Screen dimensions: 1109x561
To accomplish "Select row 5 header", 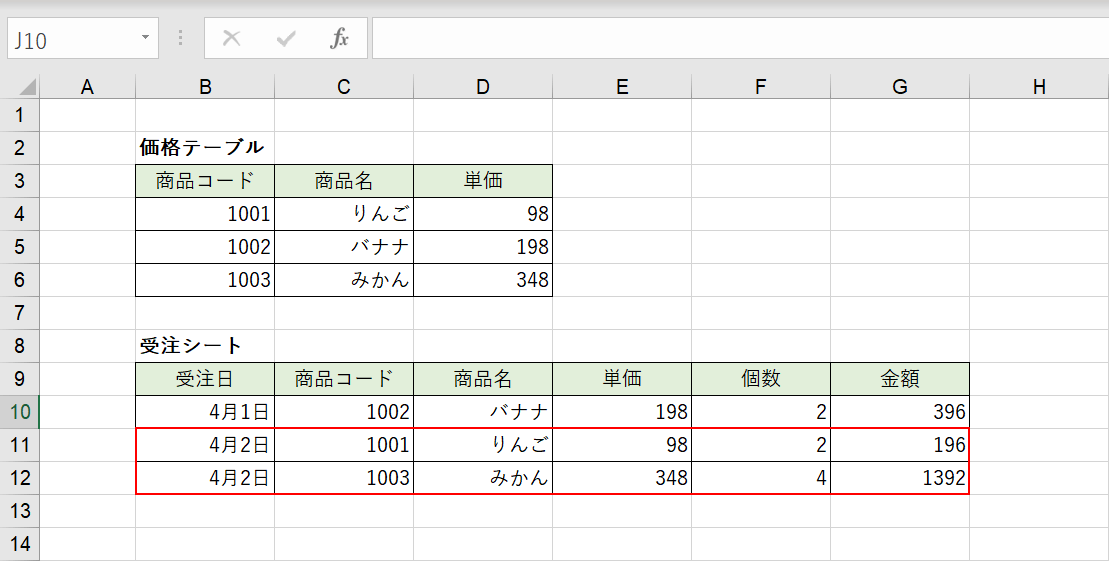I will 19,247.
